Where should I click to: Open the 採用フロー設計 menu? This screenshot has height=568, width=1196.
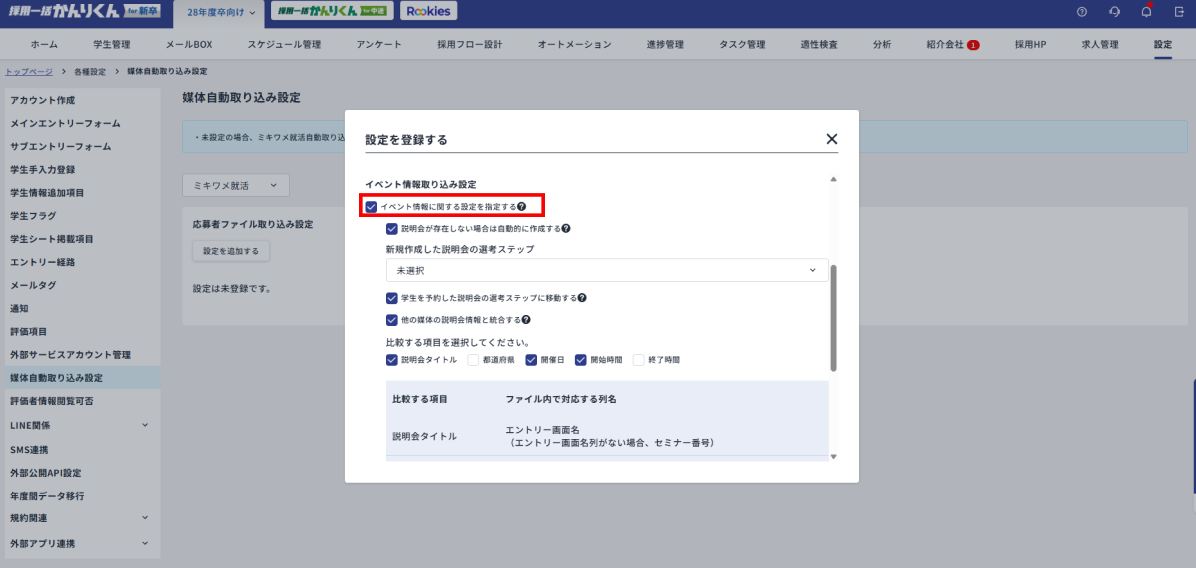pos(470,44)
